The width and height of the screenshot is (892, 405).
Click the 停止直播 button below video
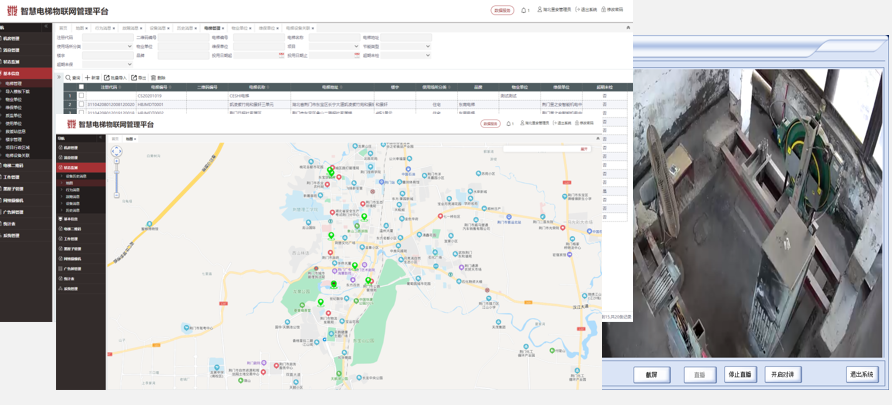pyautogui.click(x=741, y=374)
